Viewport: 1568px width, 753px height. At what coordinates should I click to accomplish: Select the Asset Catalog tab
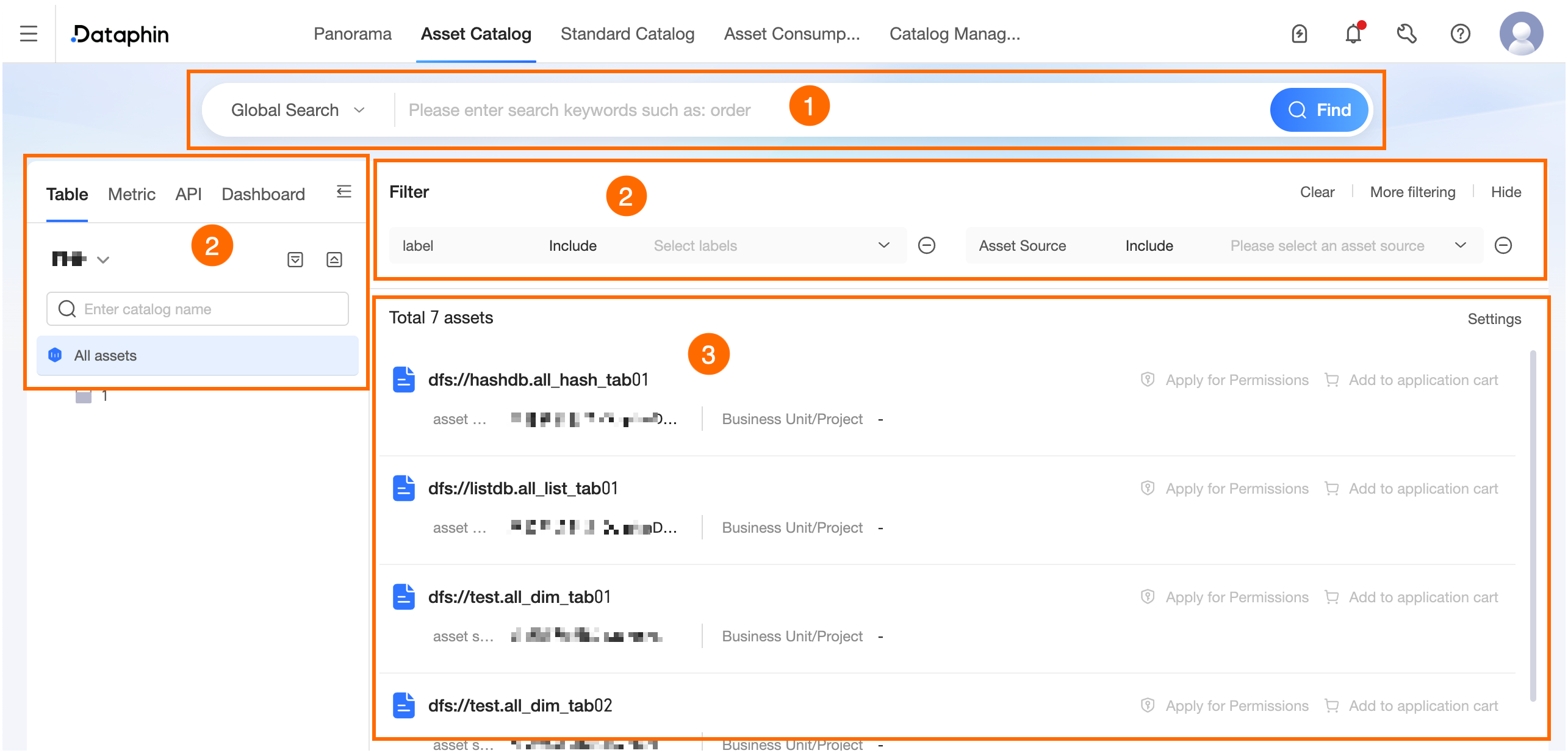click(x=476, y=34)
